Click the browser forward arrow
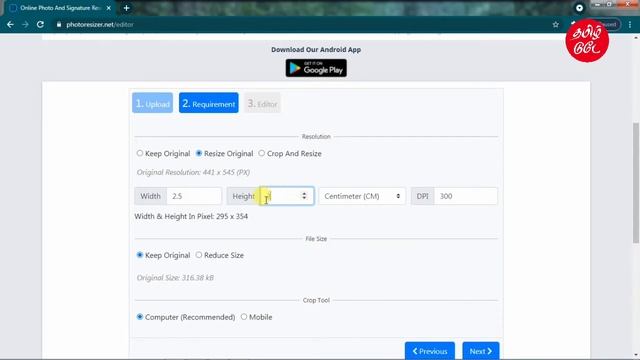Screen dimensions: 640x360 (25, 24)
